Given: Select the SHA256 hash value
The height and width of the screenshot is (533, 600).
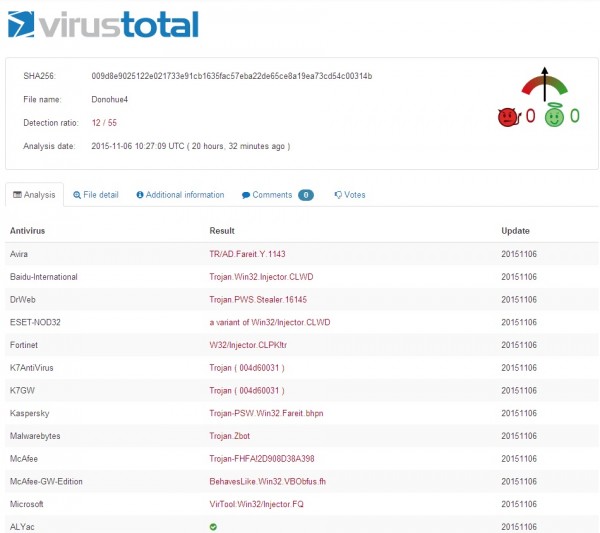Looking at the screenshot, I should [231, 76].
